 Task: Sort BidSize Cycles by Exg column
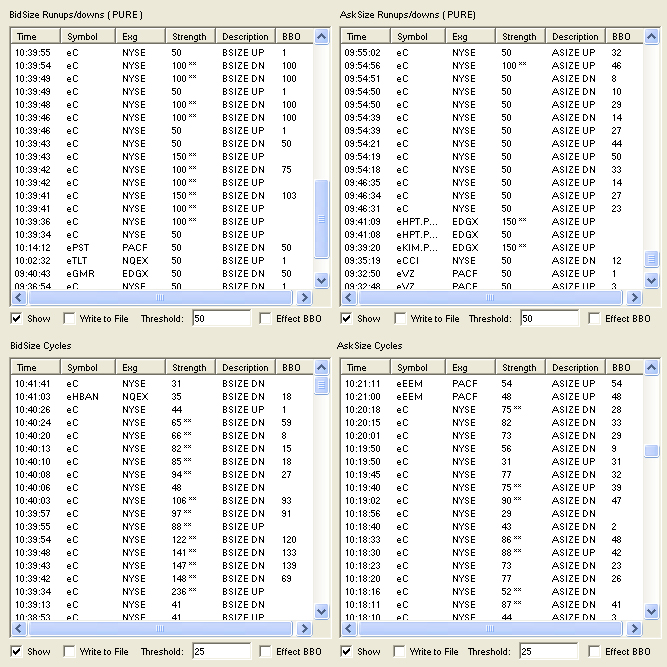coord(140,368)
